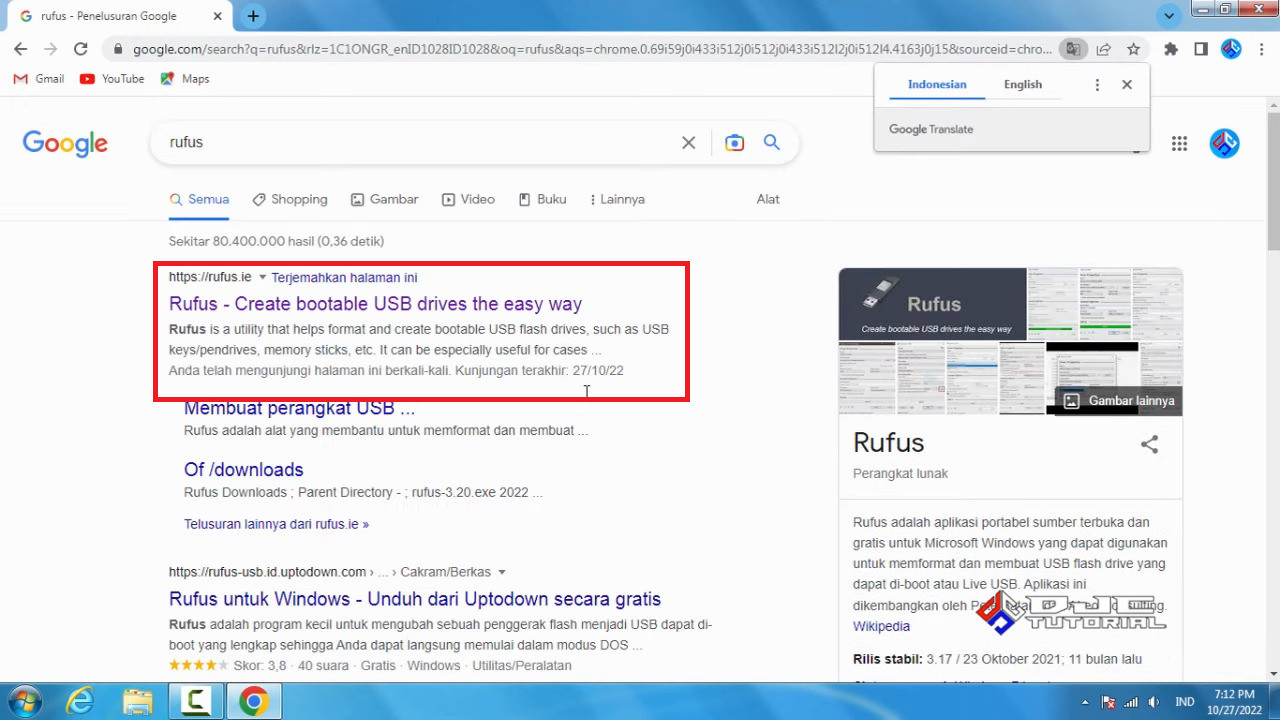
Task: Show hidden tray icons arrow
Action: point(1084,702)
